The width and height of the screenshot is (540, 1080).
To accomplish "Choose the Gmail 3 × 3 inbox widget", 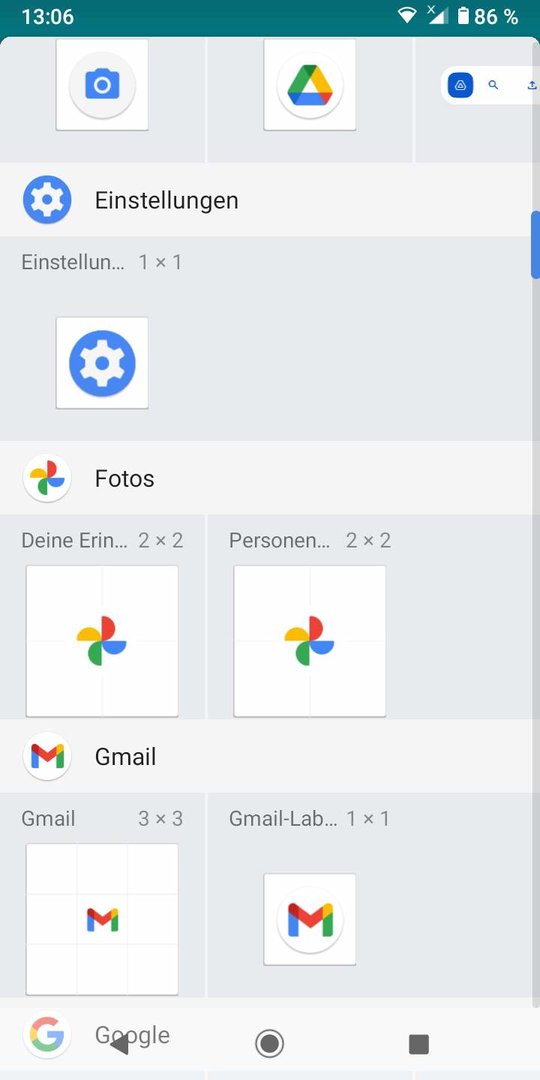I will coord(102,919).
